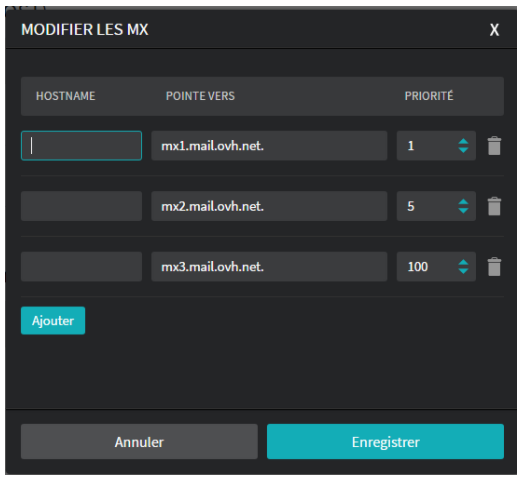520x480 pixels.
Task: Delete the mx1.mail.ovh.net record with trash icon
Action: tap(494, 146)
